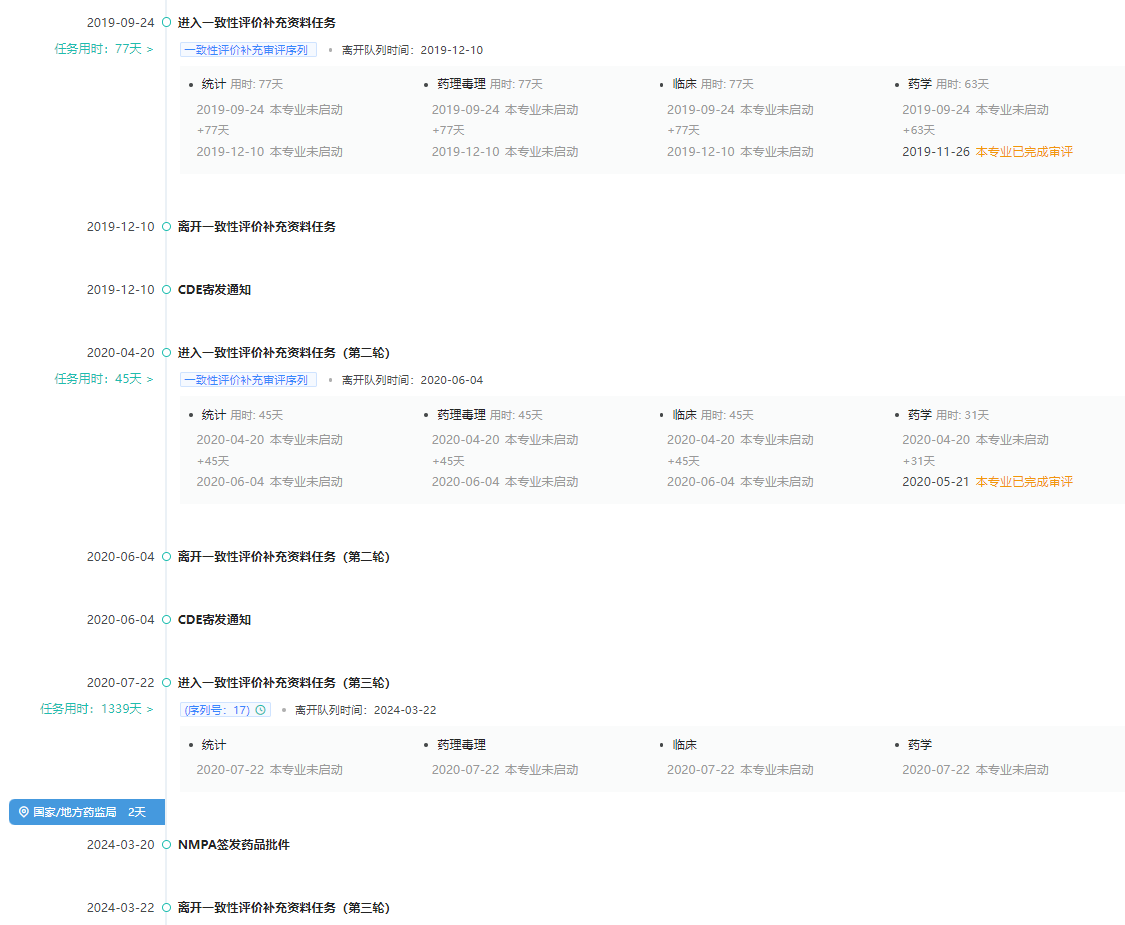Image resolution: width=1125 pixels, height=925 pixels.
Task: Click the first-round 一致性评价补充审评序列 tag
Action: 247,49
